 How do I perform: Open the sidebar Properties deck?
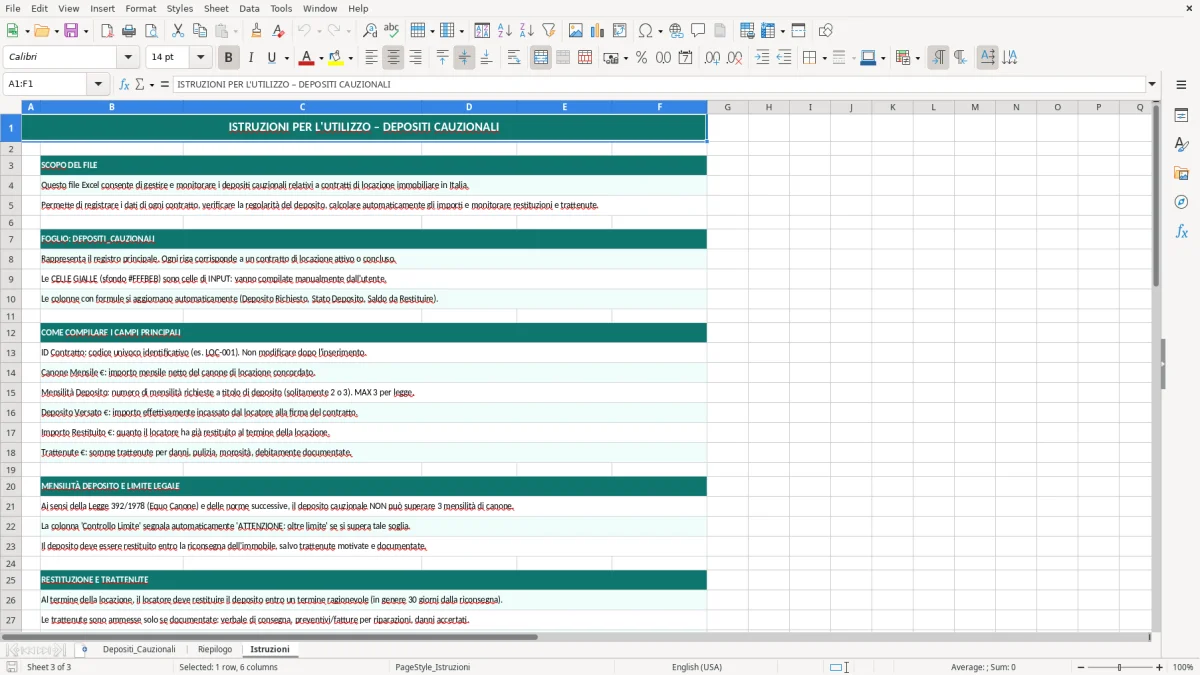(x=1181, y=115)
